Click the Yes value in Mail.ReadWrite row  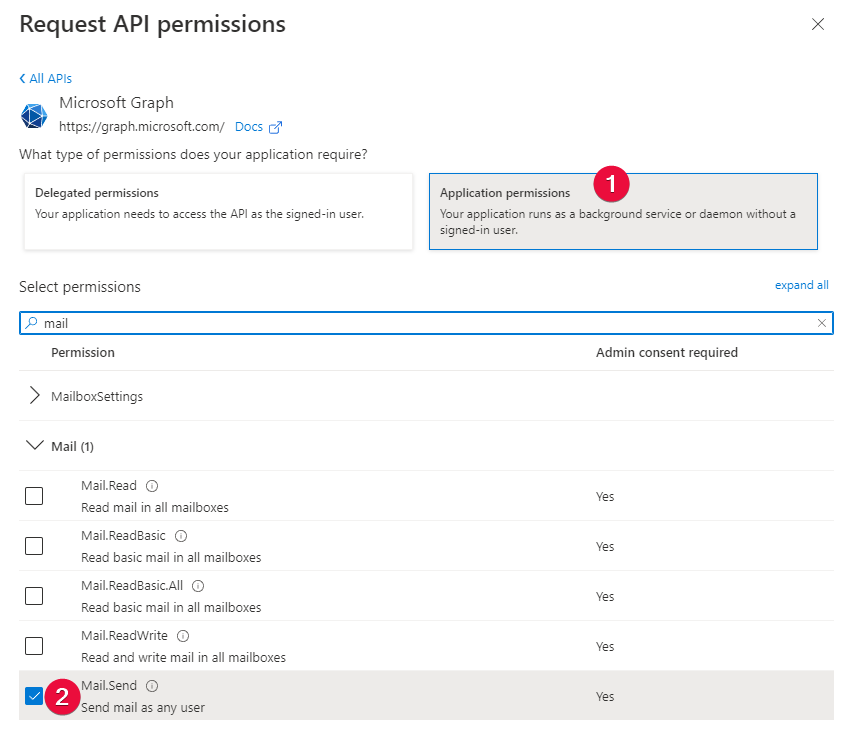pyautogui.click(x=605, y=646)
